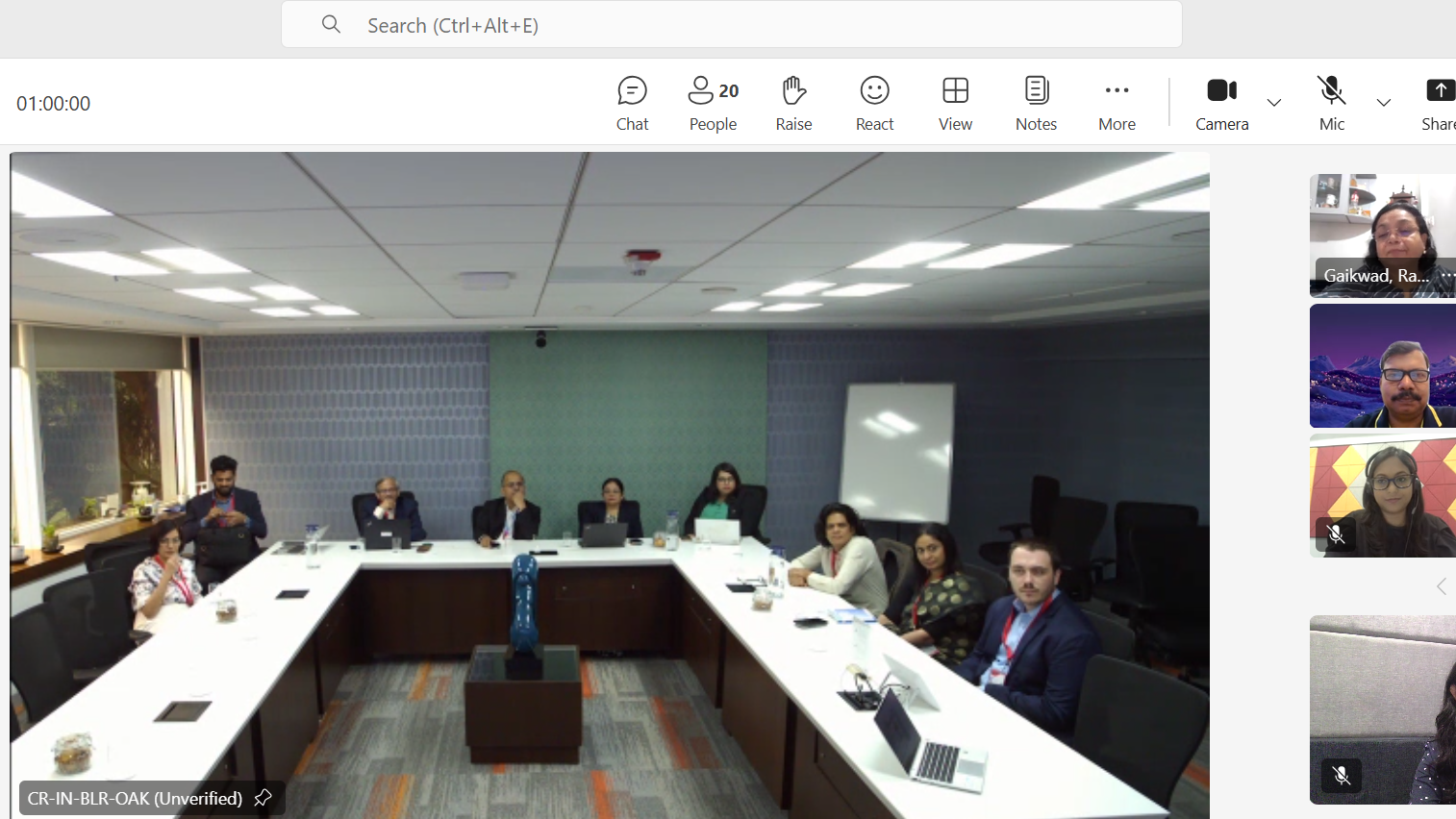Select the participant with mountain background
Screen dimensions: 1456x819
(1383, 366)
